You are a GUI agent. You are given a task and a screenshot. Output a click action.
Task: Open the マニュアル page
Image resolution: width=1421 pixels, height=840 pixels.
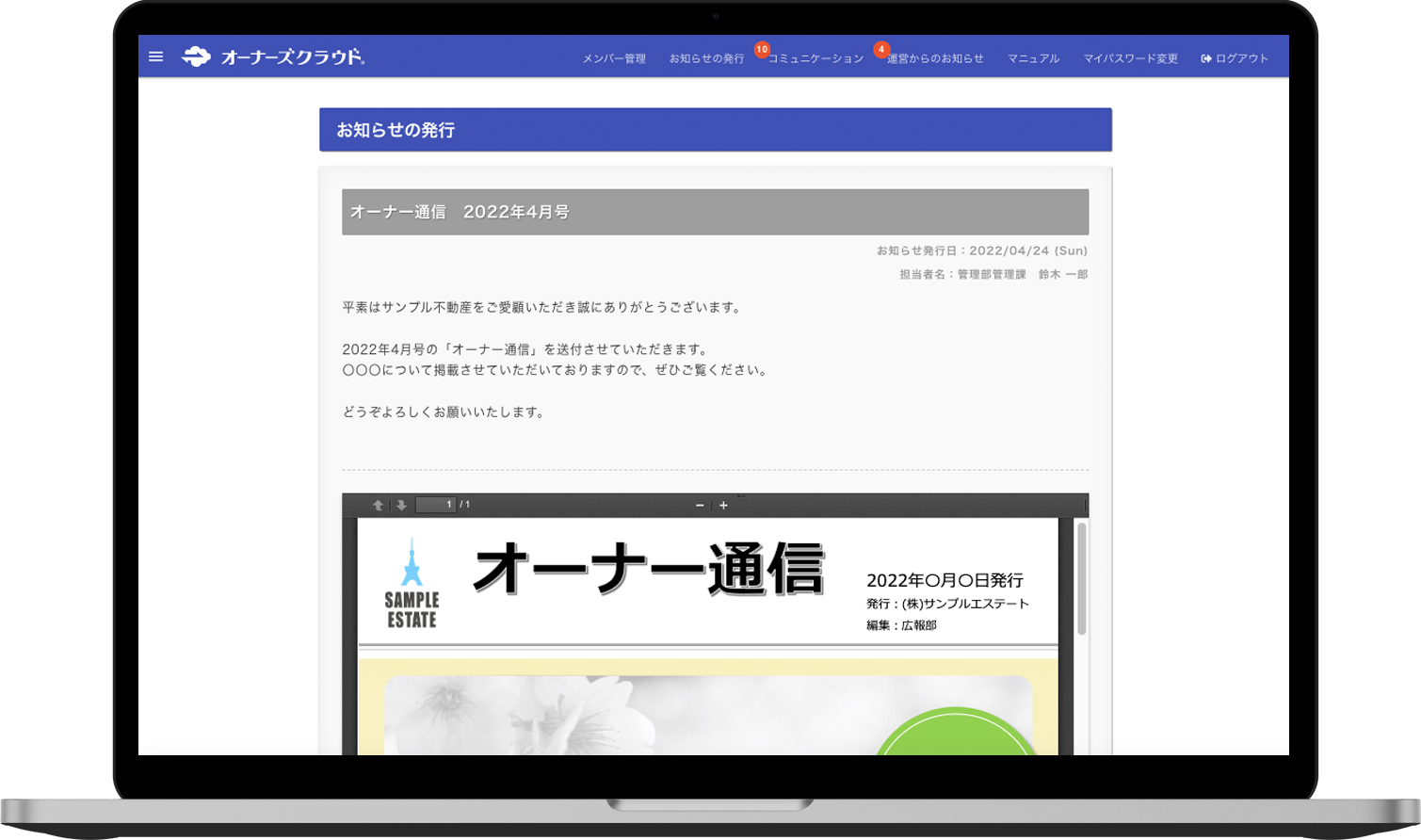(1032, 57)
